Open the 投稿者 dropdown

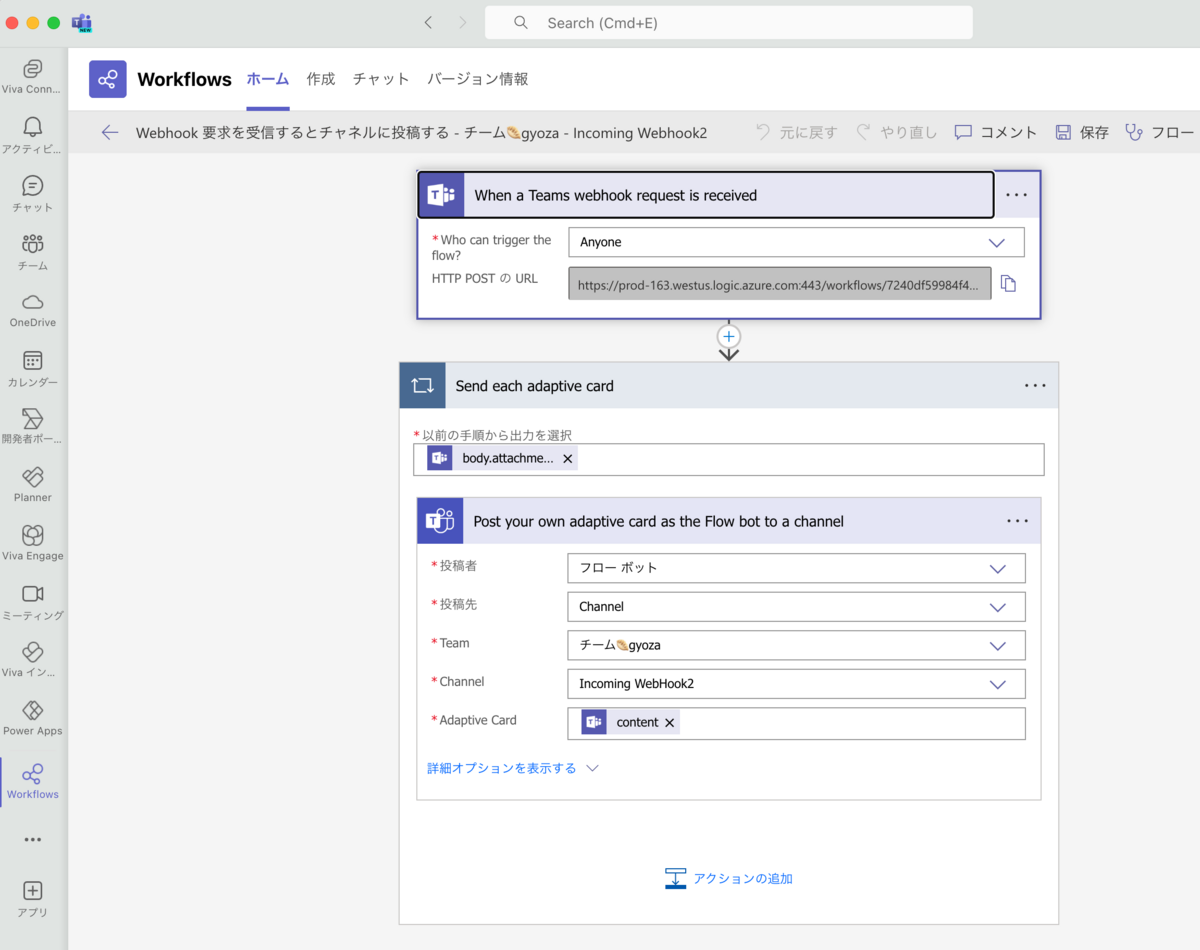tap(996, 567)
